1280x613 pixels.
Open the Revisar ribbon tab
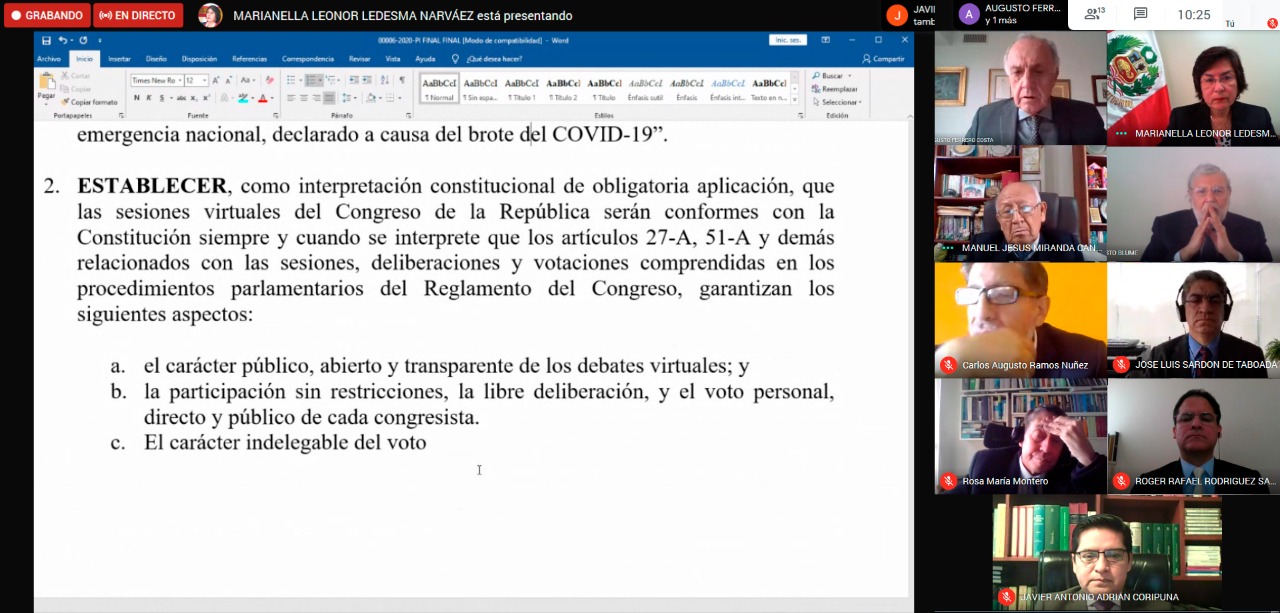[360, 59]
